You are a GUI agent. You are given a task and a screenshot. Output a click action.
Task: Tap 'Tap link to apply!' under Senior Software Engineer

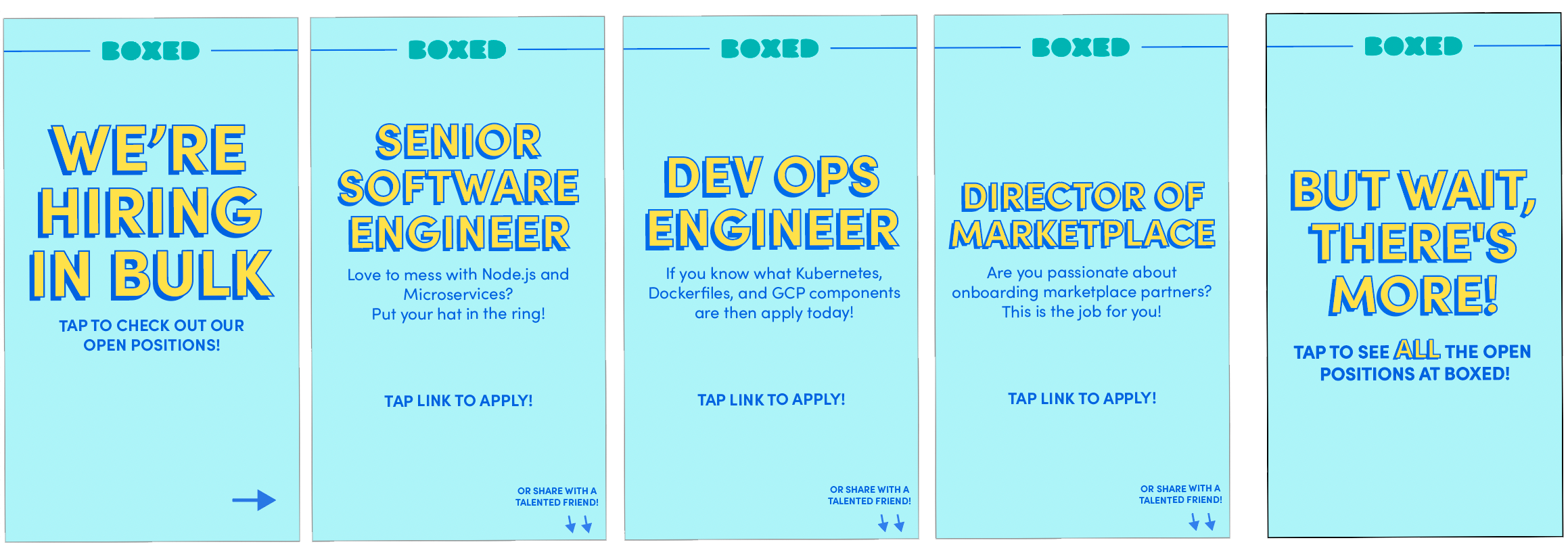(x=459, y=401)
